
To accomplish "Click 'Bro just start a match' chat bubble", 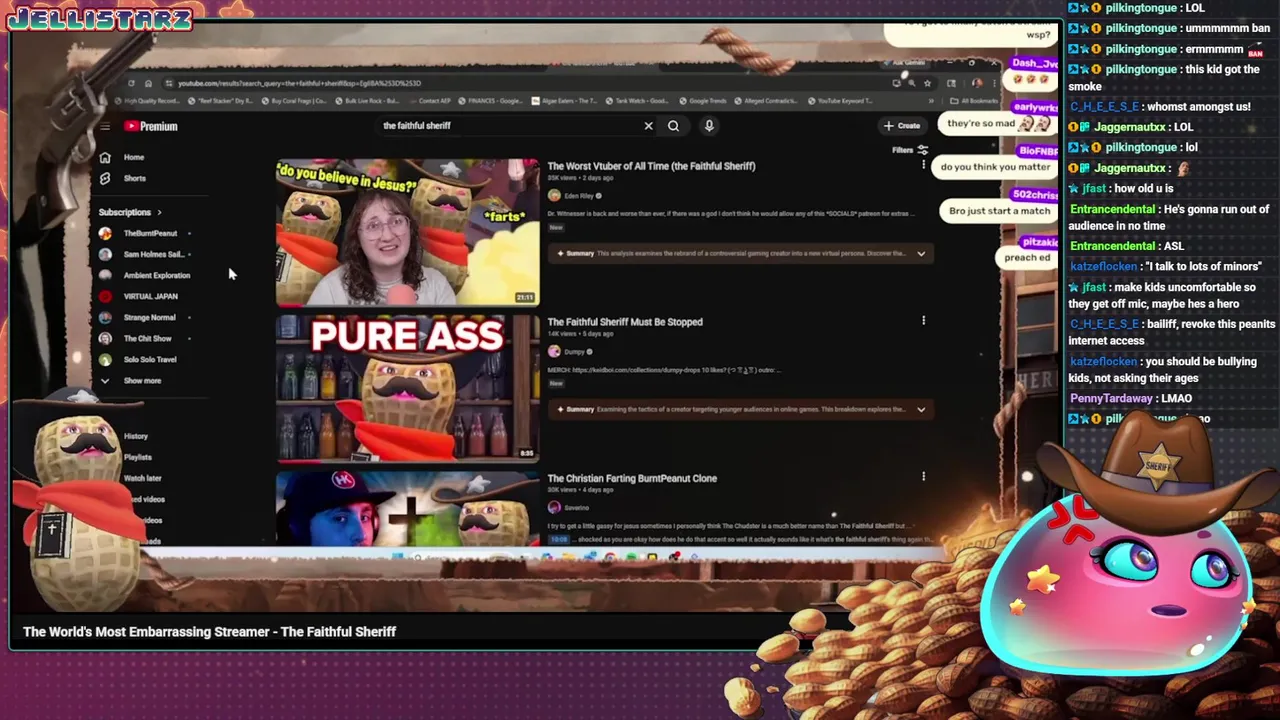I will 1000,211.
